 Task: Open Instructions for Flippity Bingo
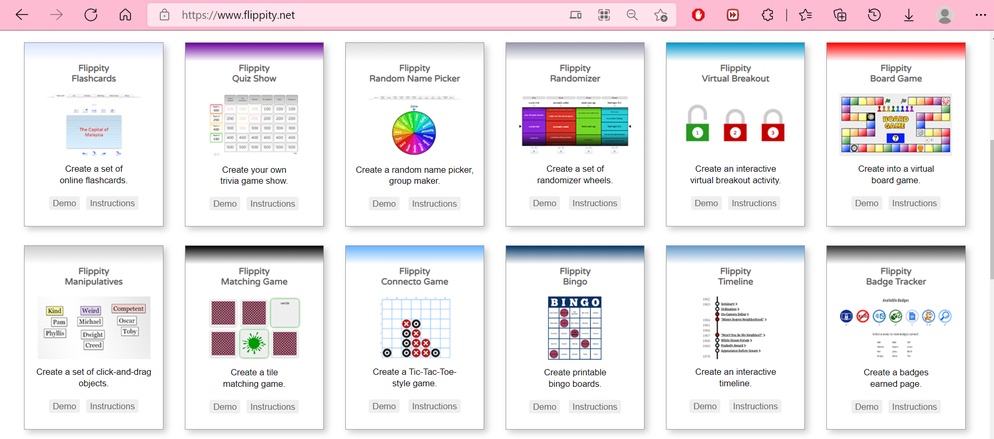click(x=595, y=406)
